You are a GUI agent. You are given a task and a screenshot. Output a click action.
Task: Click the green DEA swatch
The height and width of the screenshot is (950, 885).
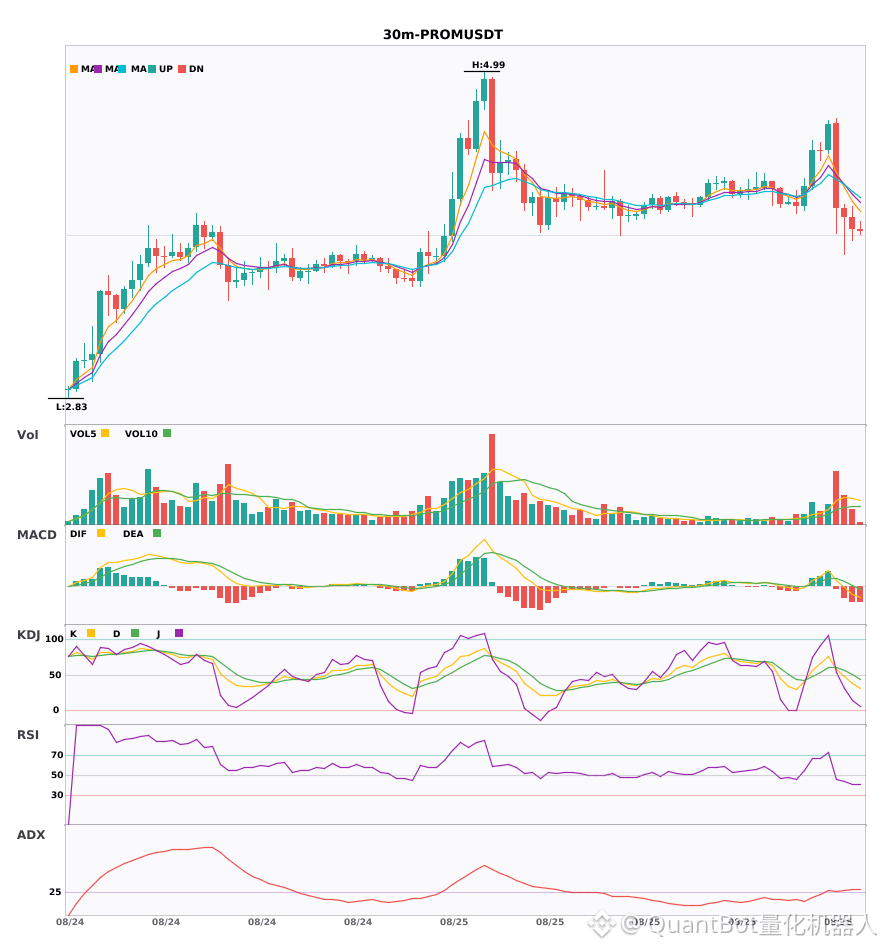157,533
